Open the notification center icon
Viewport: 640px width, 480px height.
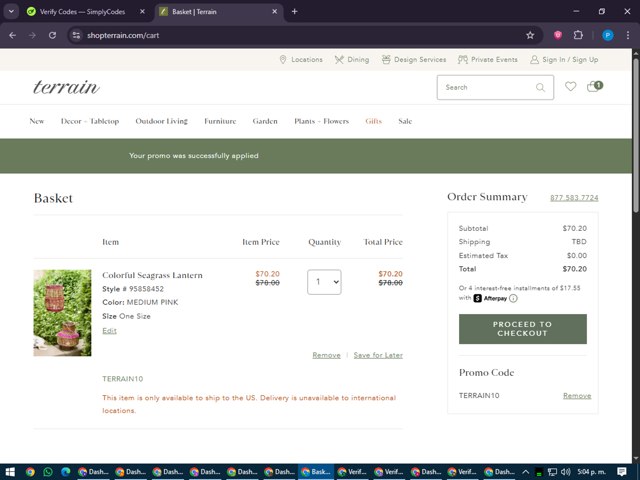[x=622, y=472]
